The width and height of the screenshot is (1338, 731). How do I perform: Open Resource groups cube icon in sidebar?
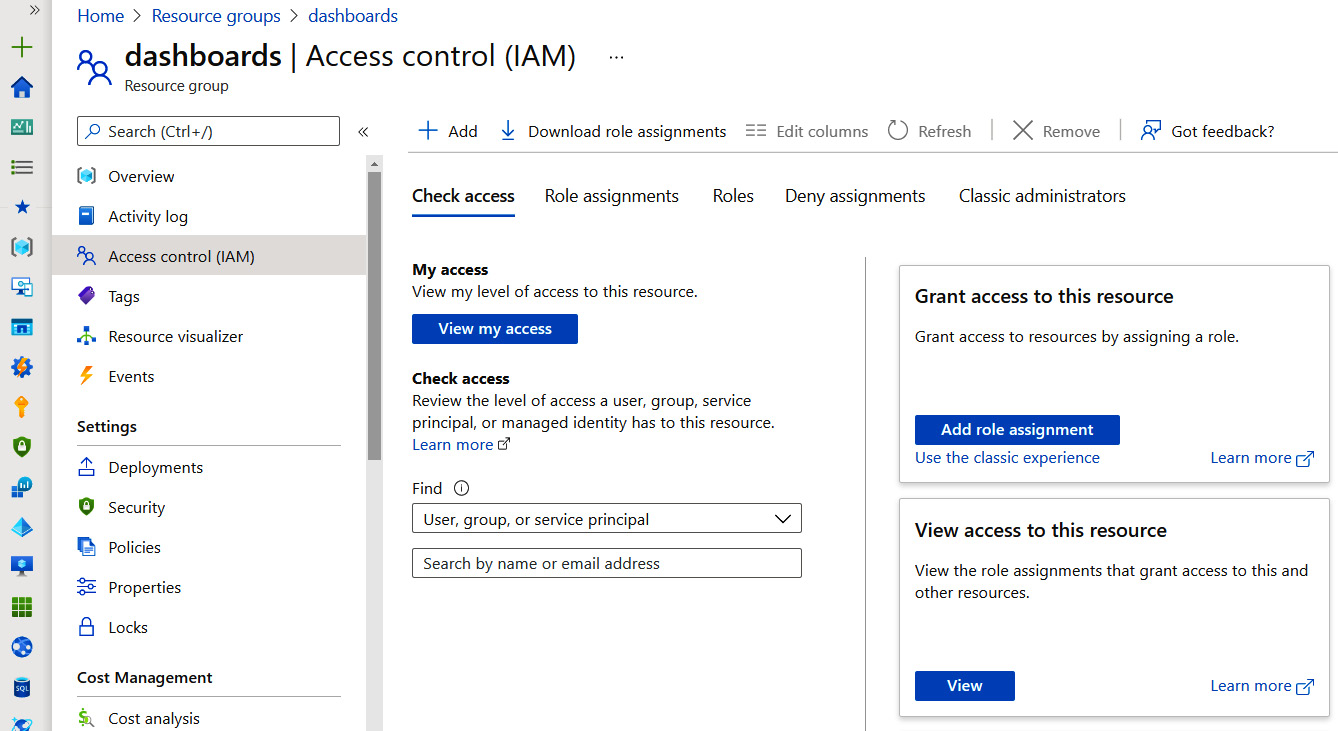(22, 247)
